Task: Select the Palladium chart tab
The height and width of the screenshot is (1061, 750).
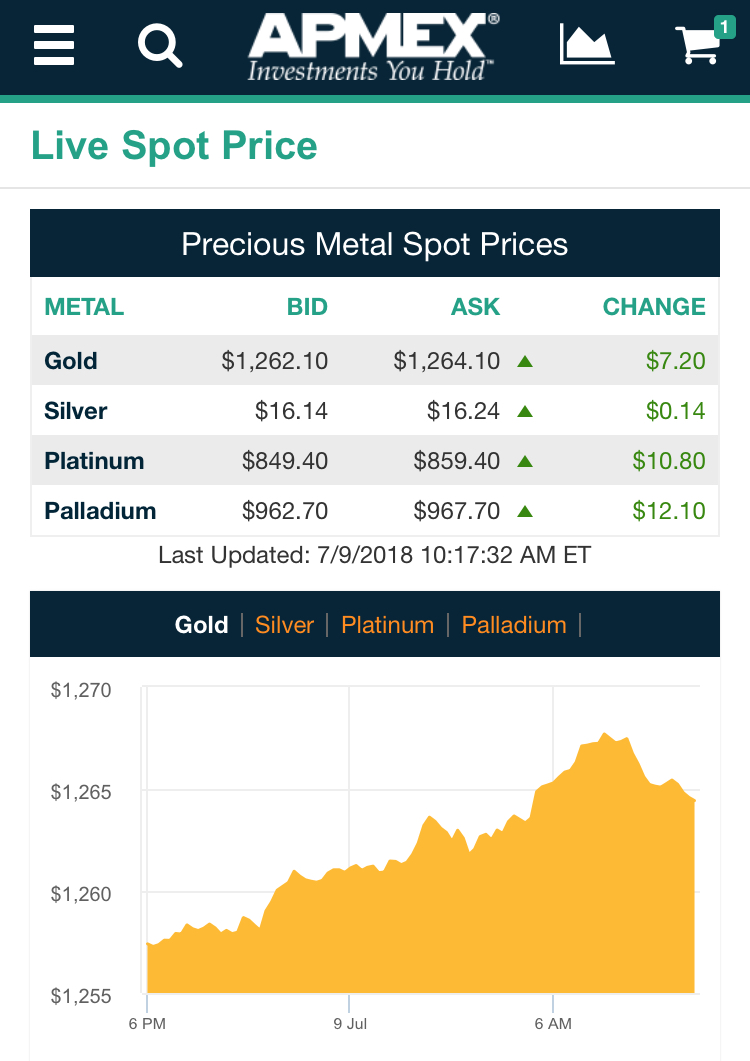Action: coord(514,625)
